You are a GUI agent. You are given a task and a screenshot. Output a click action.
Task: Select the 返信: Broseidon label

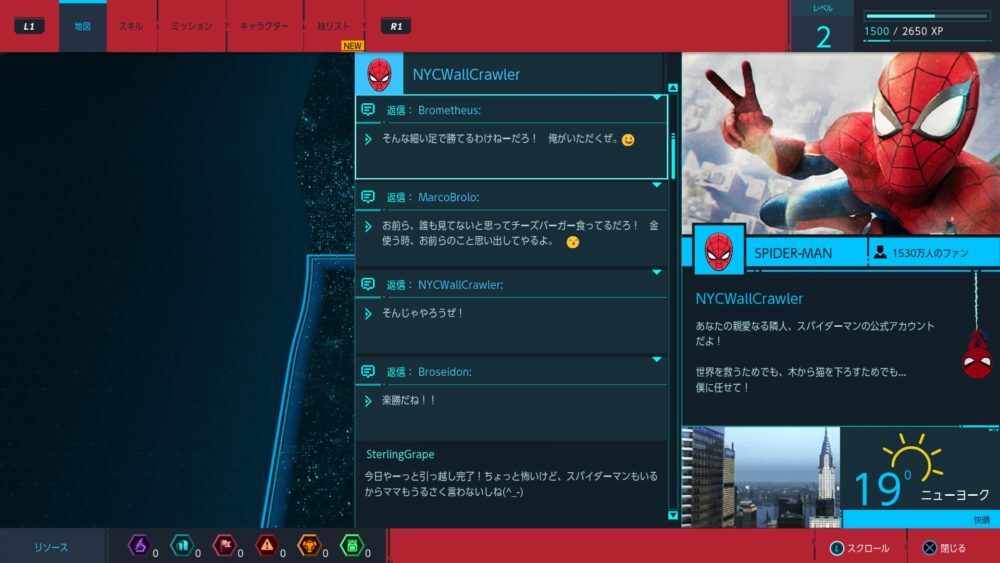(x=429, y=372)
